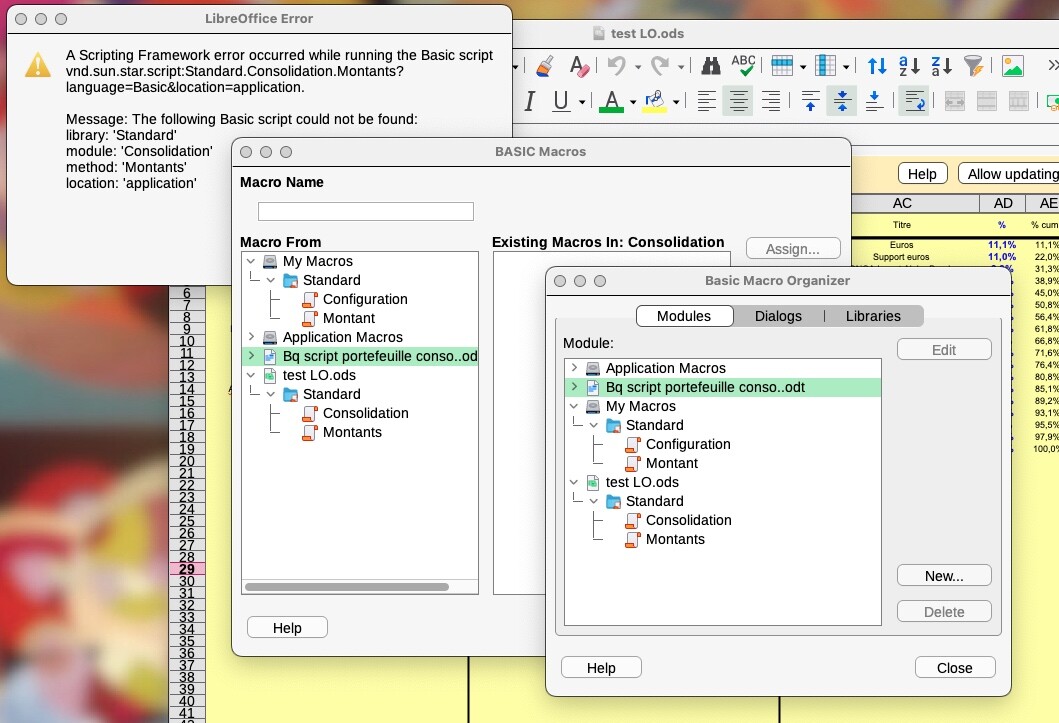The image size is (1059, 723).
Task: Click the Clear Direct Formatting icon
Action: pos(579,65)
